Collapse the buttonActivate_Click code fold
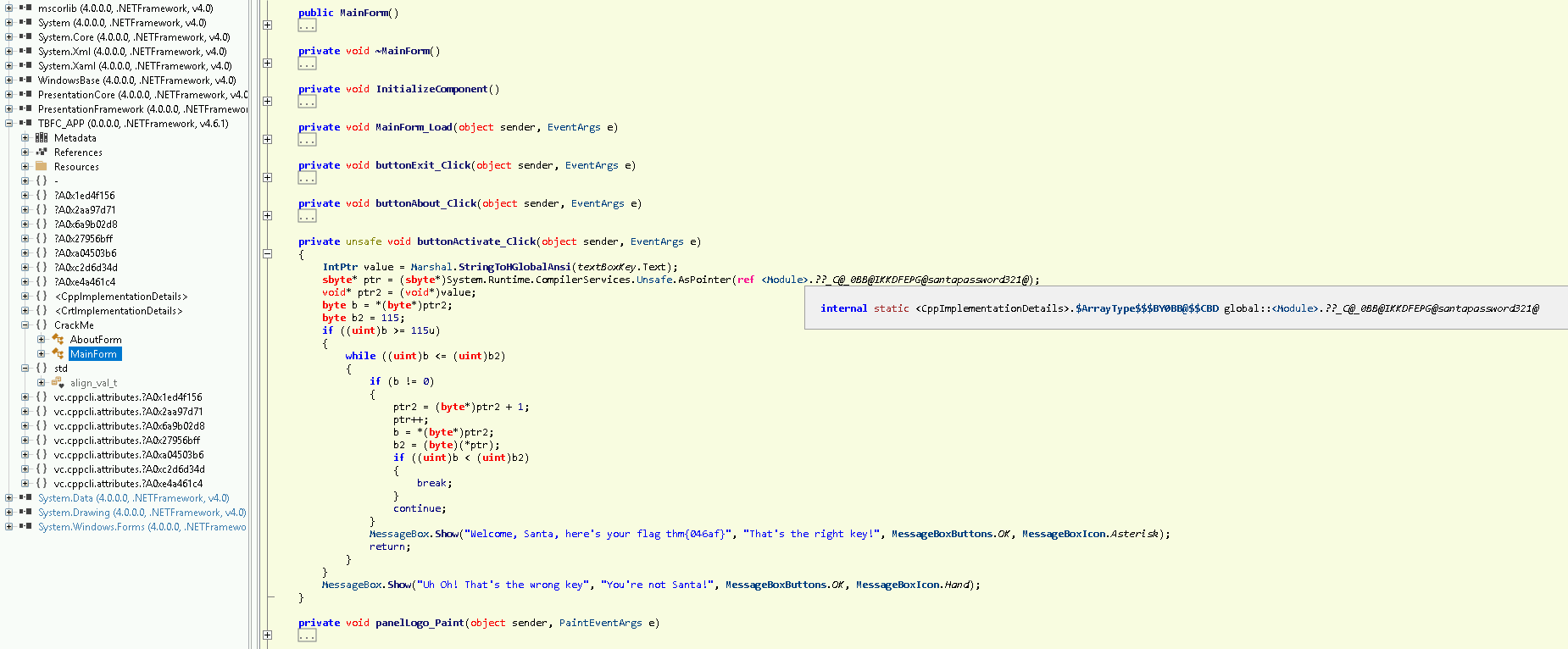 click(267, 253)
